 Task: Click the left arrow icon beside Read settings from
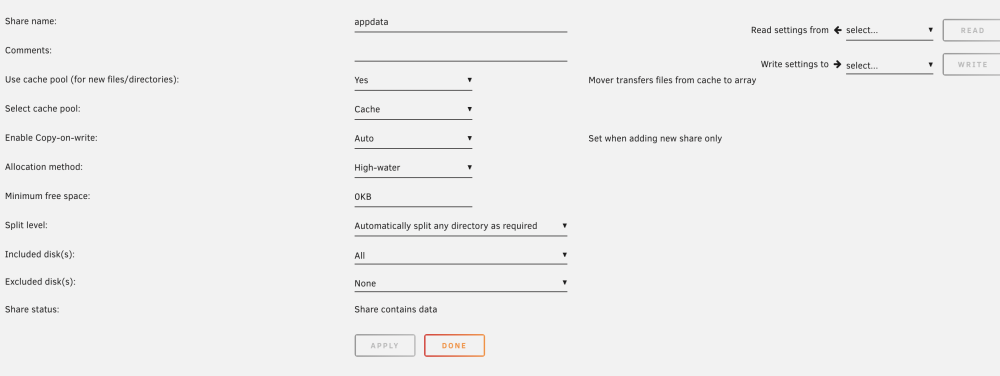pyautogui.click(x=837, y=30)
